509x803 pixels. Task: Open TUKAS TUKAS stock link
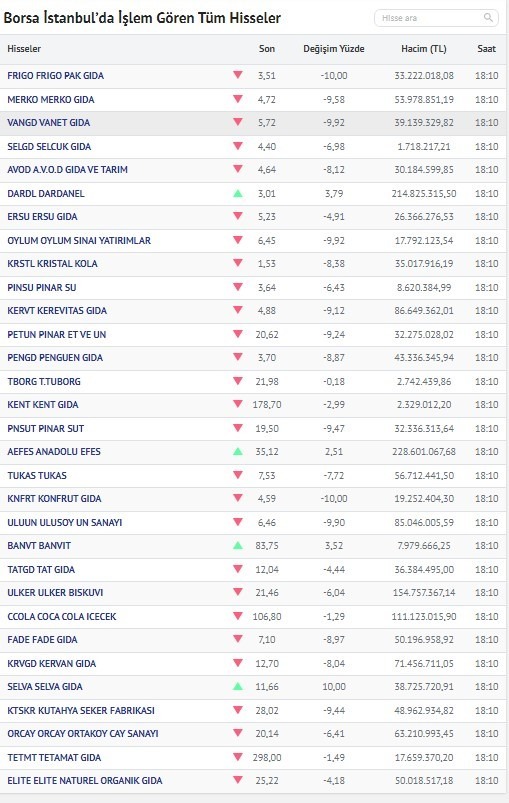point(37,476)
